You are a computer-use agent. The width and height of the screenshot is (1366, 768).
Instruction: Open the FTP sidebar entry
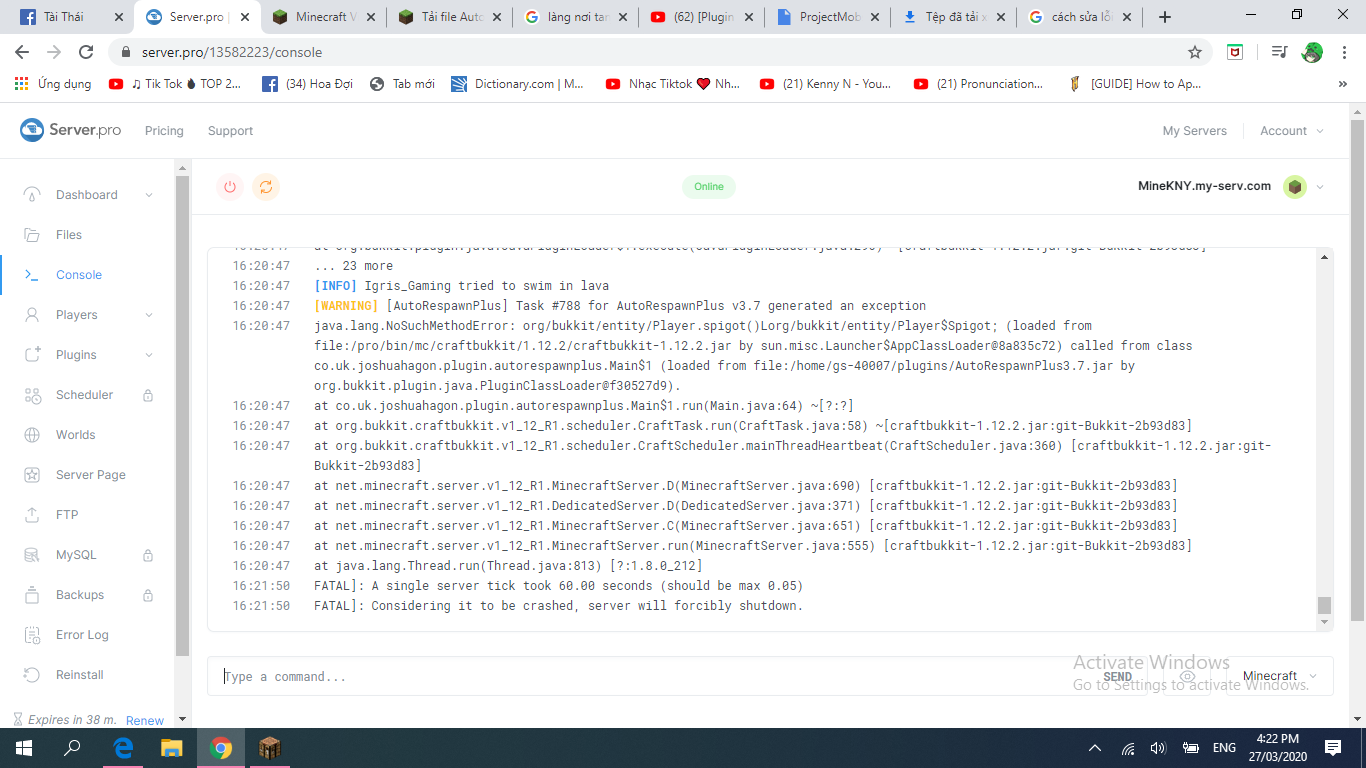point(67,515)
